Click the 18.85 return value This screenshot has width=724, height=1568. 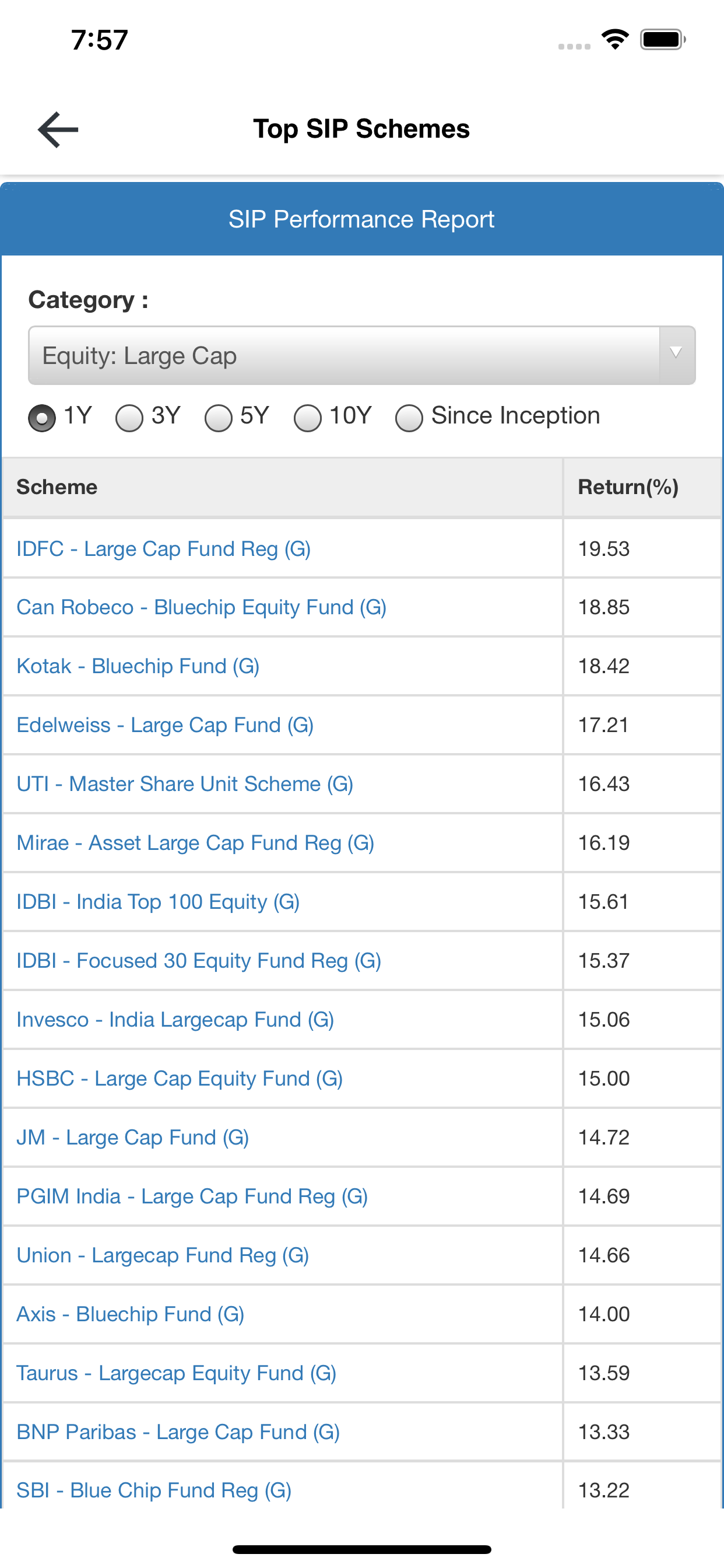pyautogui.click(x=603, y=607)
